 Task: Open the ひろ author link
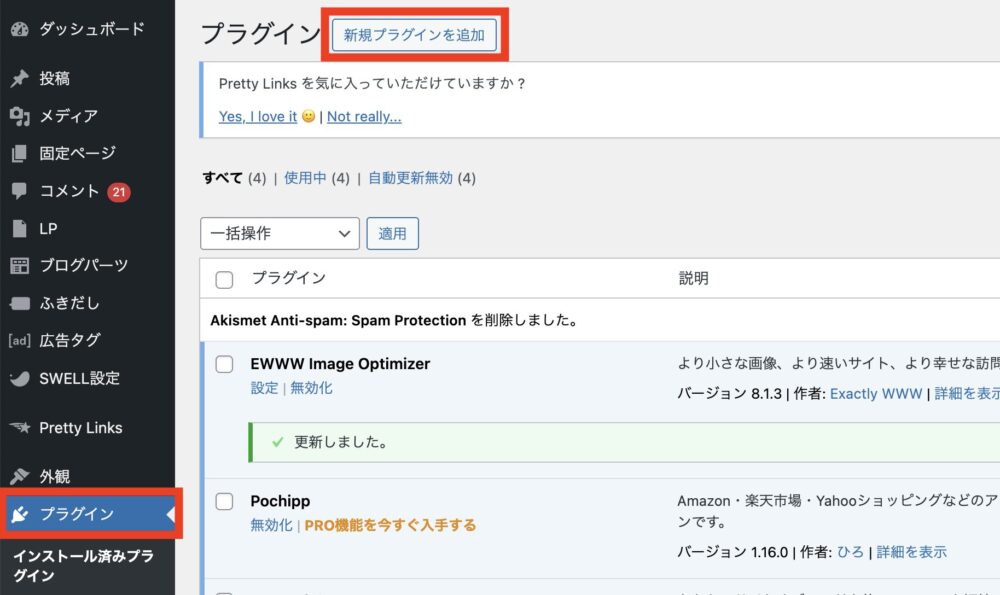pos(850,552)
